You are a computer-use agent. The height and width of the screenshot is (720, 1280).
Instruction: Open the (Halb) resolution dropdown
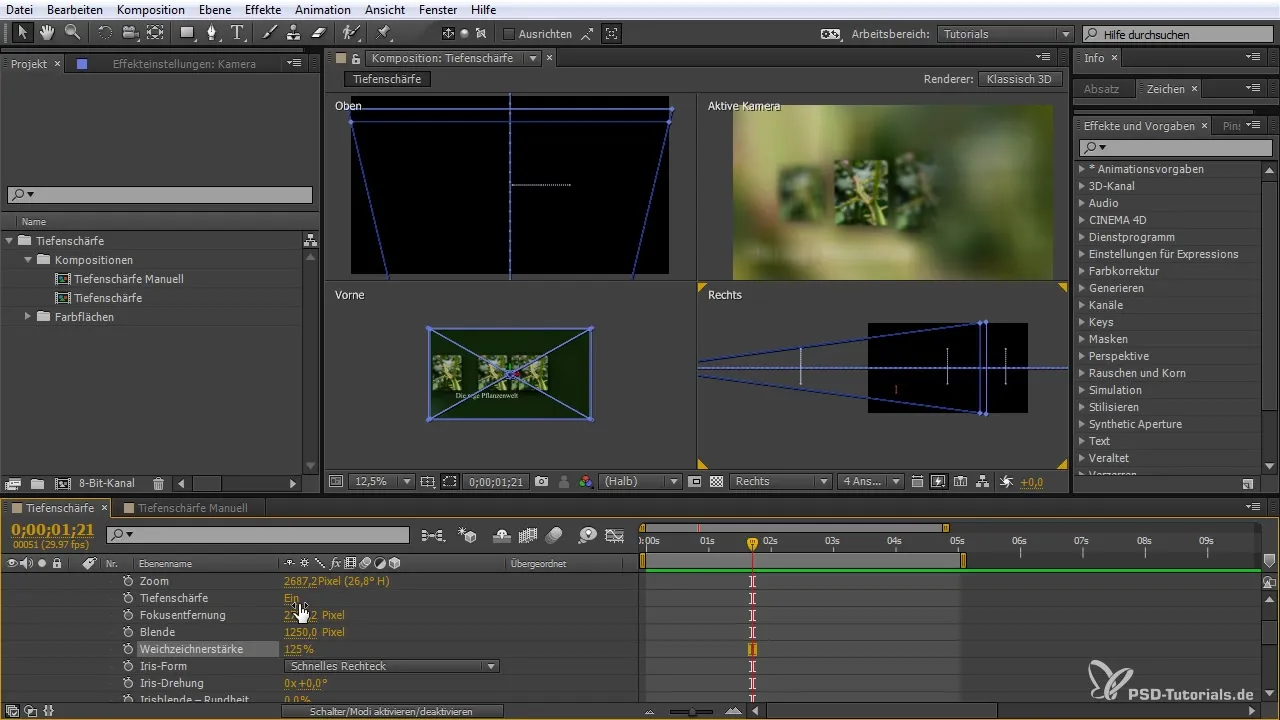pos(640,481)
